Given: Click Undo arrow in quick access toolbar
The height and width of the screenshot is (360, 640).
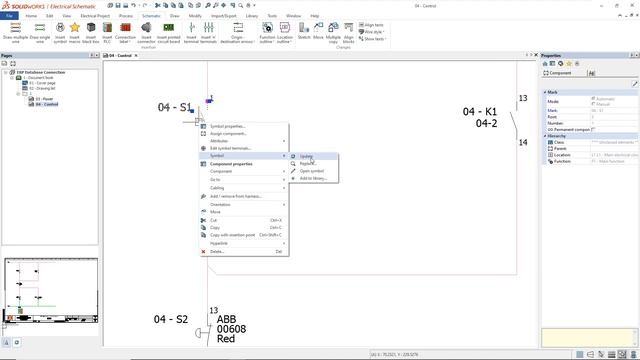Looking at the screenshot, I should 133,6.
